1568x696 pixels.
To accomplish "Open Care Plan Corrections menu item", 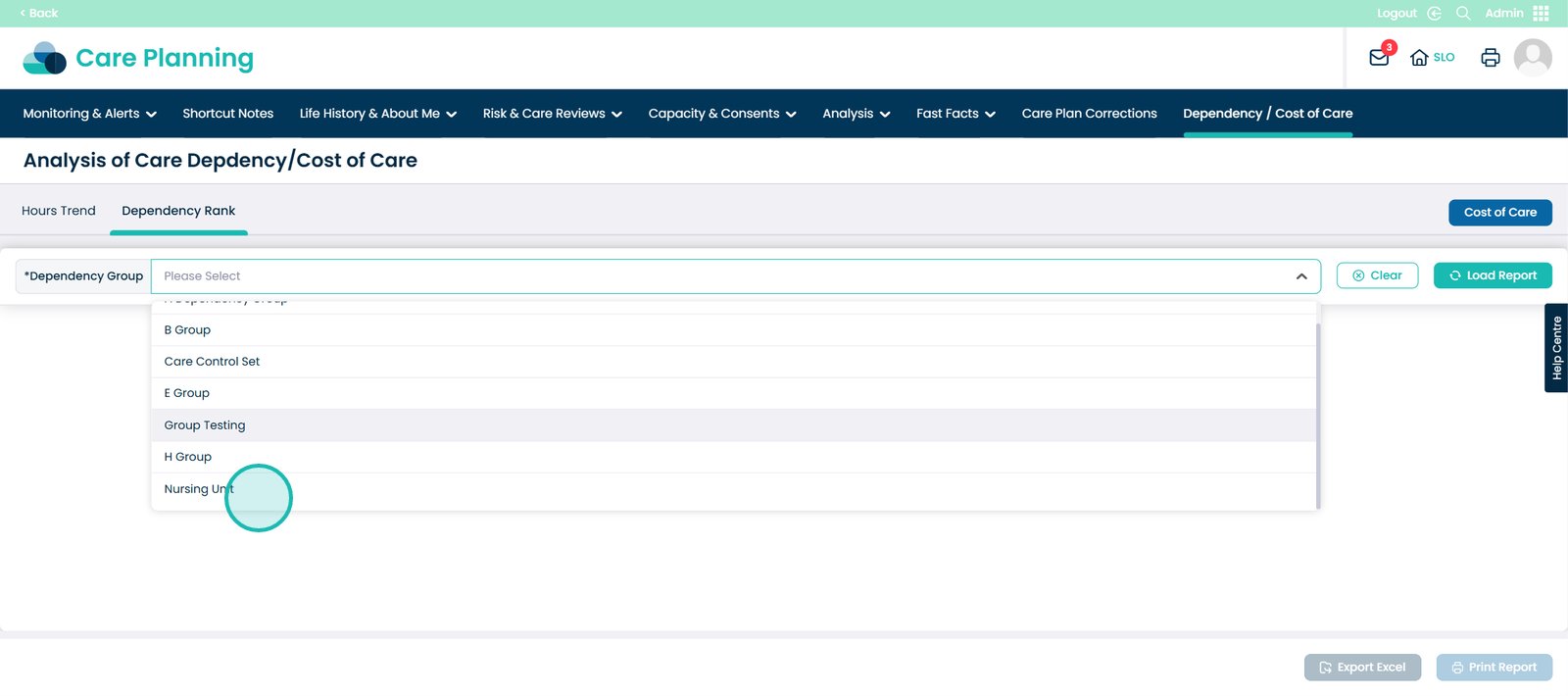I will pyautogui.click(x=1089, y=114).
